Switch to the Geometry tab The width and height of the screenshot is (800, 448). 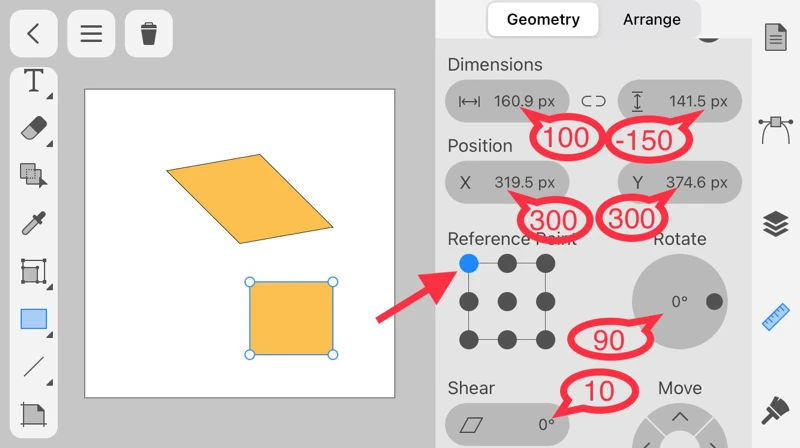click(x=543, y=19)
